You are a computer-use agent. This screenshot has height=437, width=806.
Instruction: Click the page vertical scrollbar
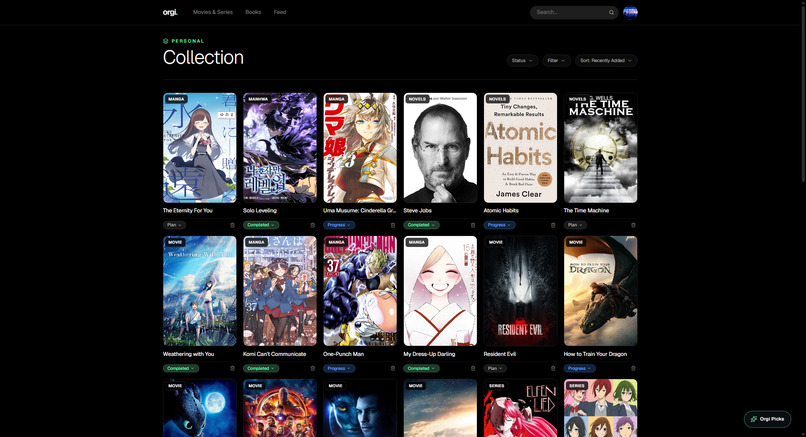[803, 93]
